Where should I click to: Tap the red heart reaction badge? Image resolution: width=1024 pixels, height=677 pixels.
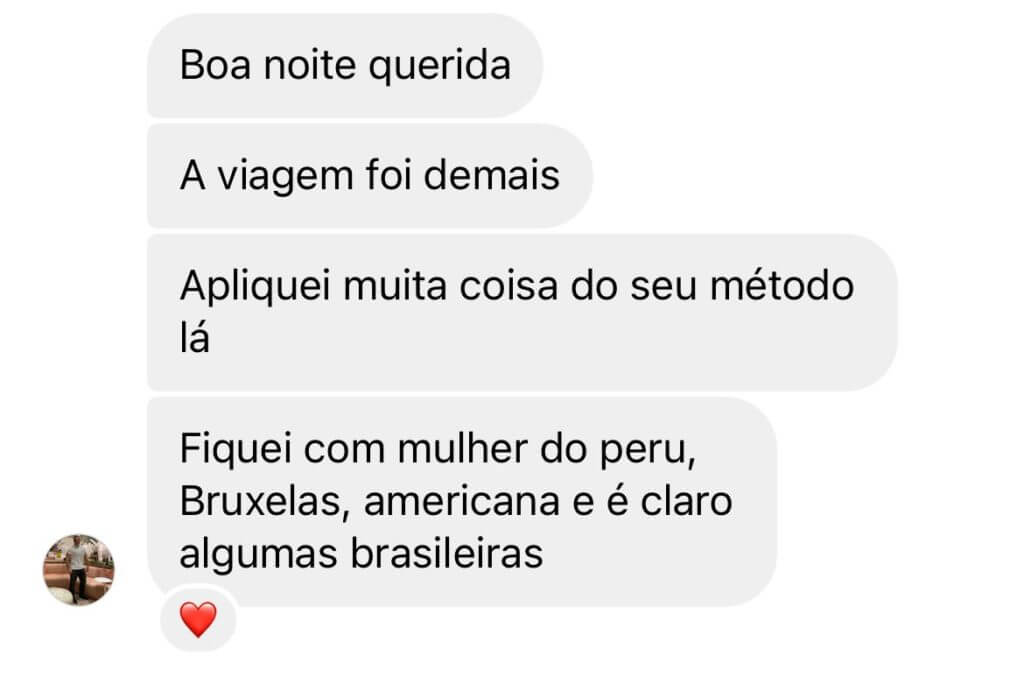point(198,619)
